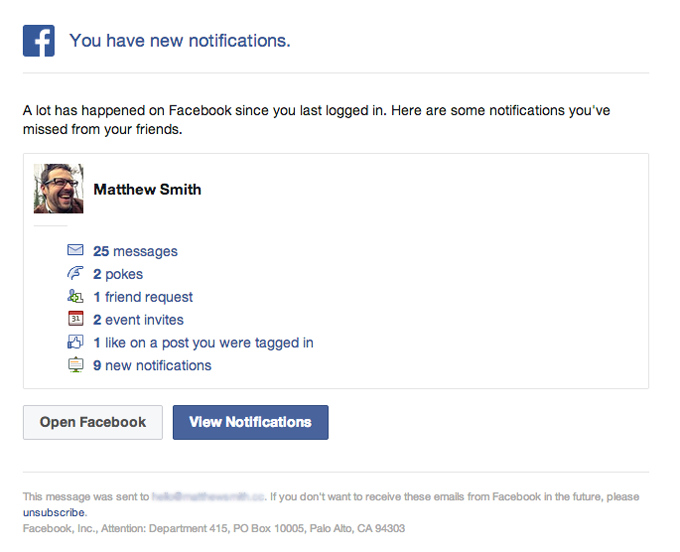The image size is (680, 552).
Task: Open the like on tagged post link
Action: tap(203, 343)
